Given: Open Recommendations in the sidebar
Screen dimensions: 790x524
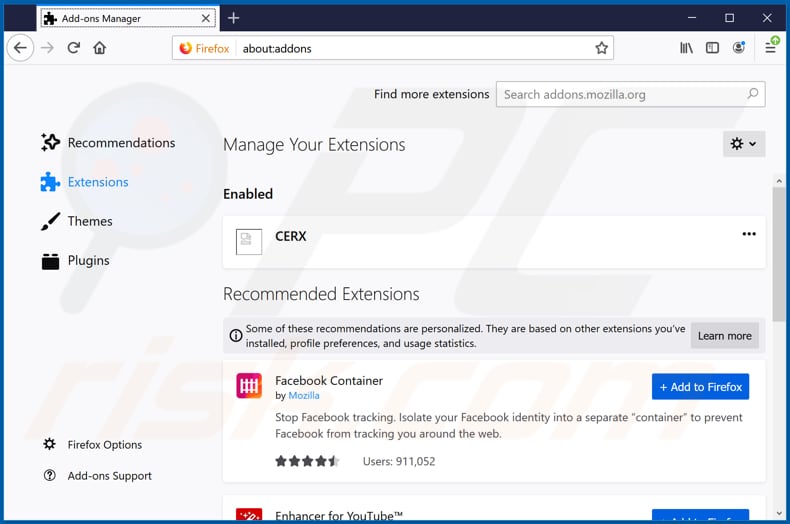Looking at the screenshot, I should click(x=108, y=143).
